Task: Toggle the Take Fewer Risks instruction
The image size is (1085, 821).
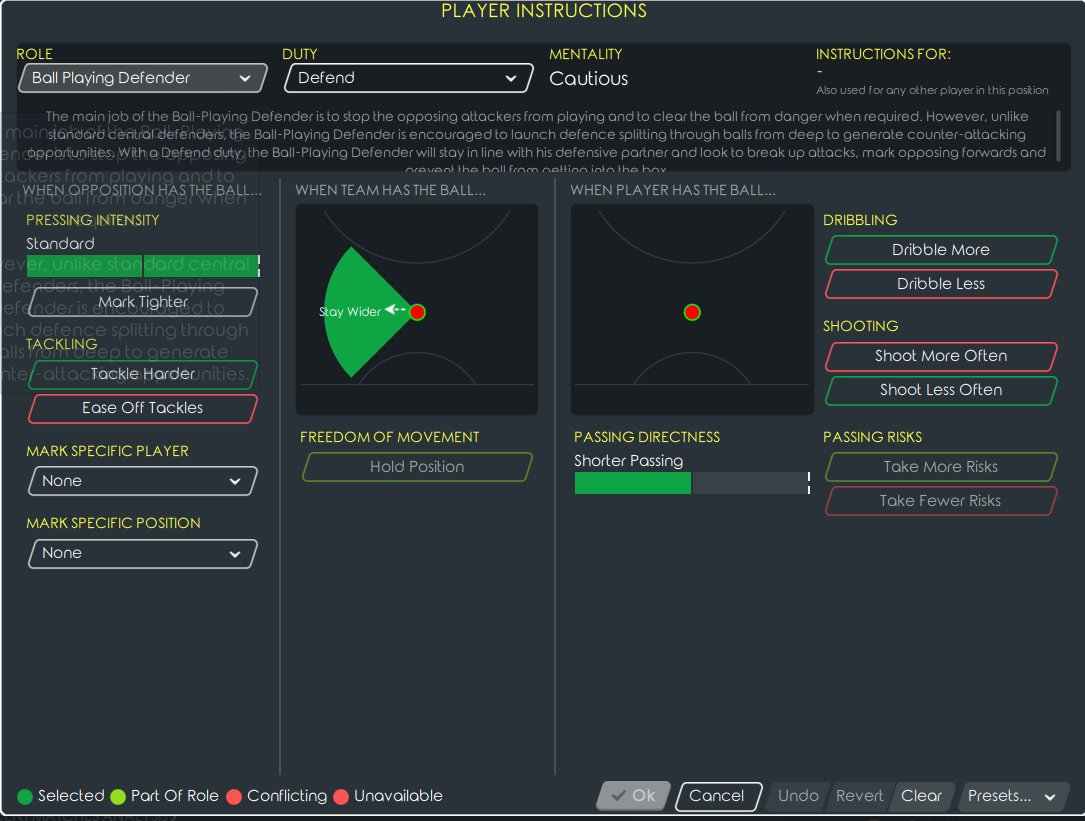Action: tap(941, 501)
